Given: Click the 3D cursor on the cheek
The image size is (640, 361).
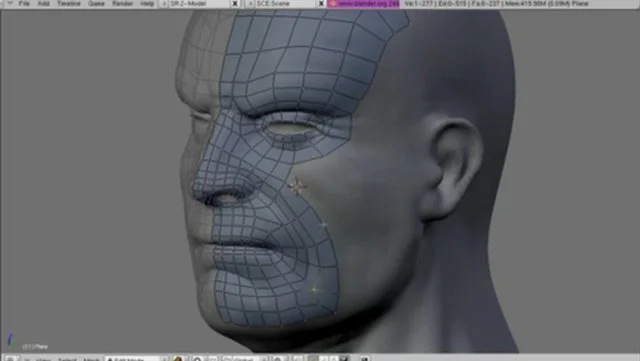Looking at the screenshot, I should pos(297,187).
